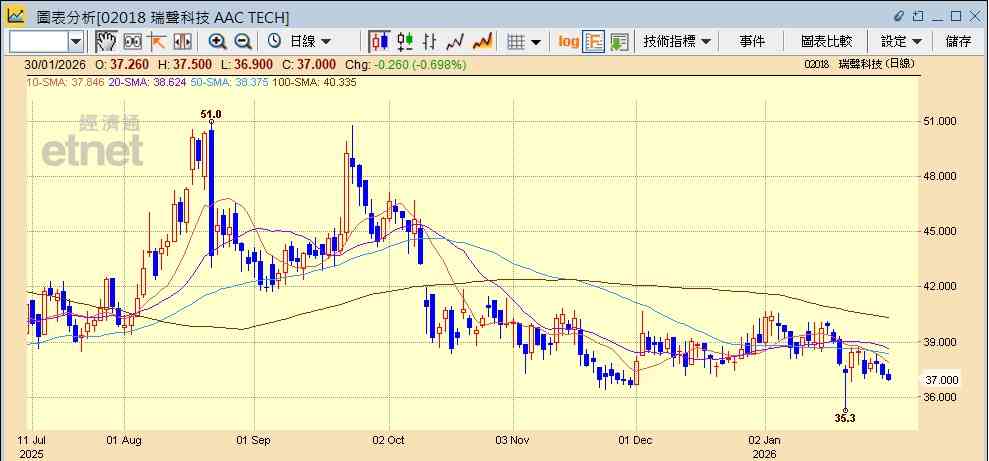This screenshot has width=989, height=461.
Task: Click the L: 36.900 low value
Action: click(x=247, y=64)
